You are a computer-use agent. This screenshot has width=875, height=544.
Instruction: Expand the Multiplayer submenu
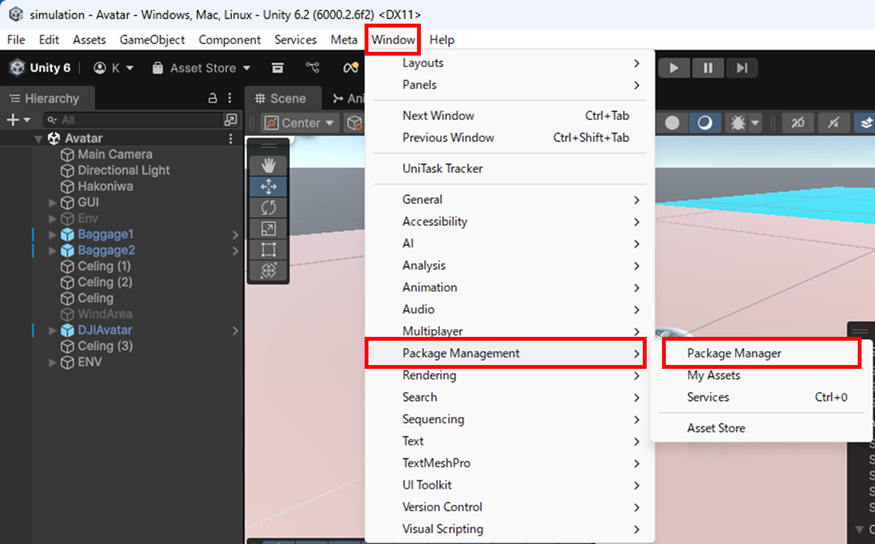509,331
